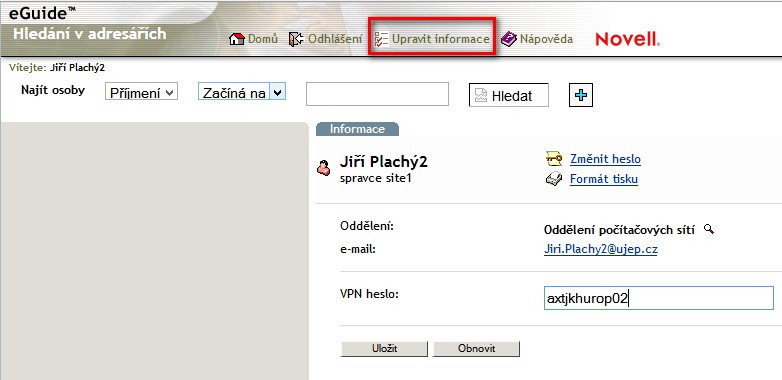782x380 pixels.
Task: Expand the Začíná na condition dropdown
Action: click(x=242, y=91)
